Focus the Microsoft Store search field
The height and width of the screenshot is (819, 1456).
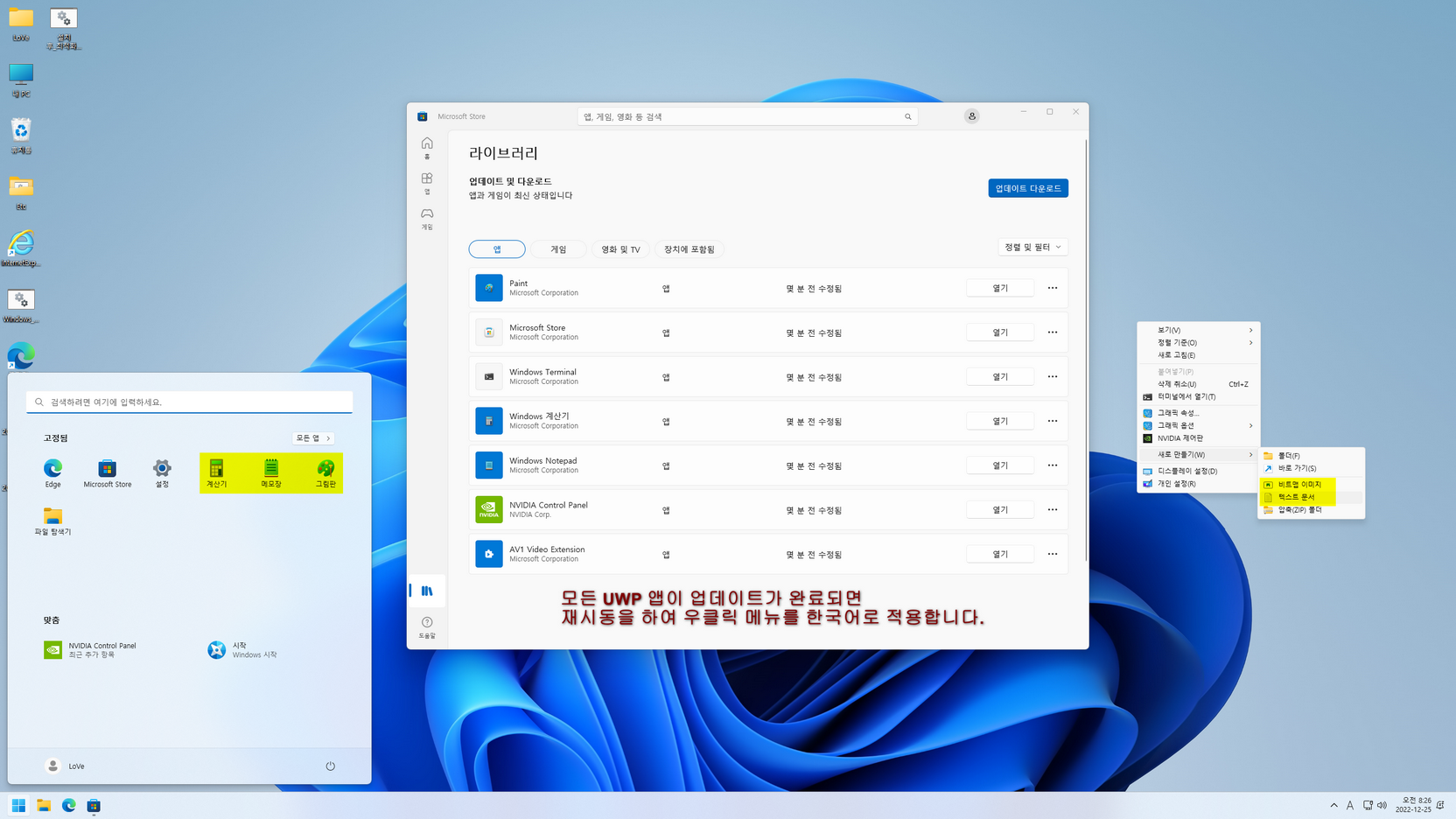point(747,116)
